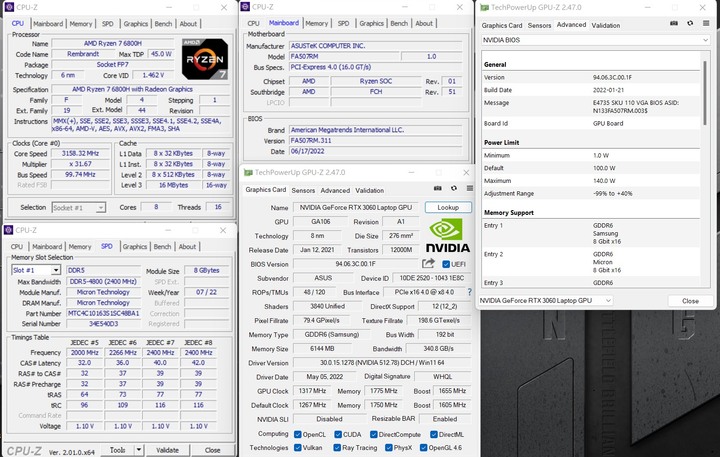
Task: Click '140.0 W' maximum power limit value
Action: (604, 181)
